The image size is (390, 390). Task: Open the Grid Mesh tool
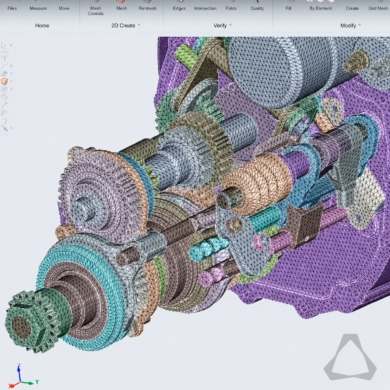378,6
